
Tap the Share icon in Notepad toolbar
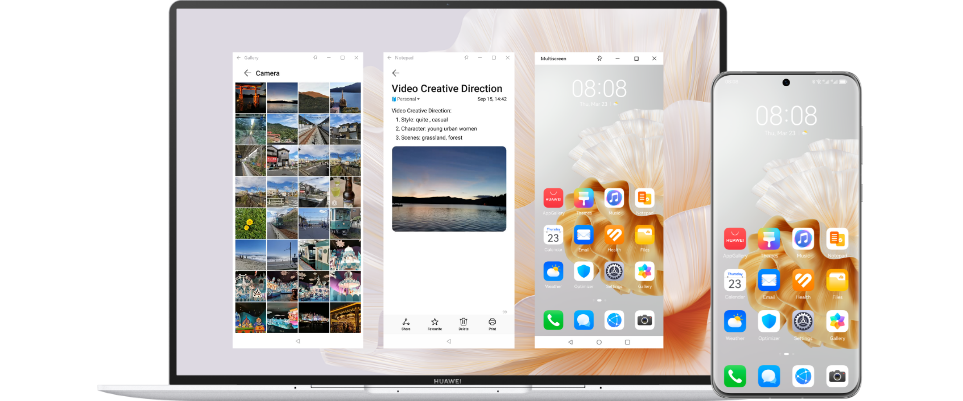point(406,322)
